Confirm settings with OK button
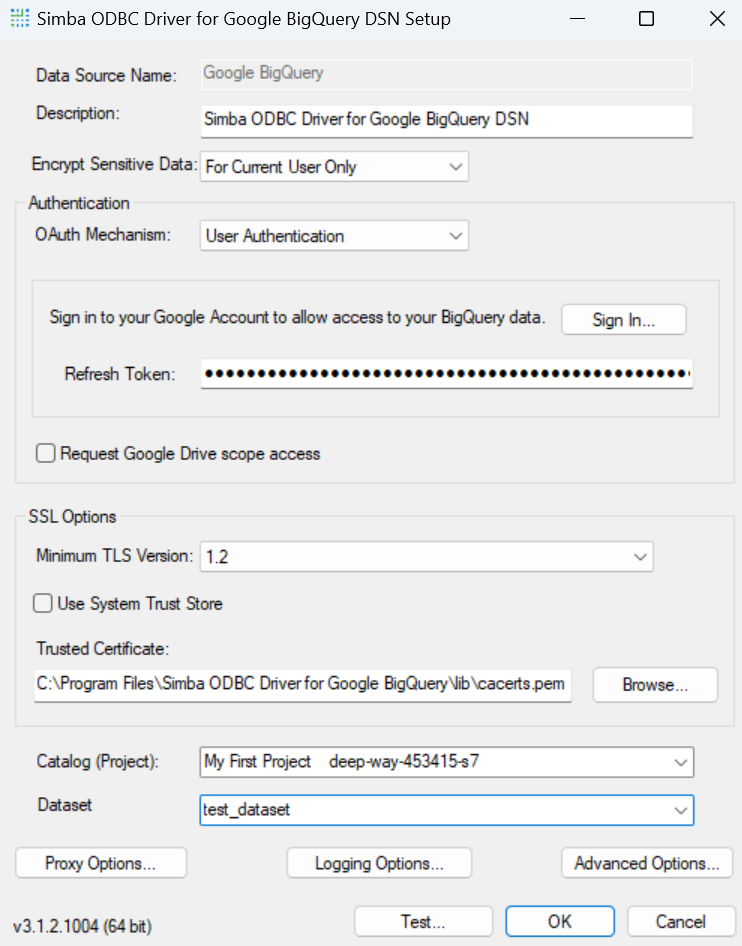This screenshot has width=742, height=946. pos(560,921)
